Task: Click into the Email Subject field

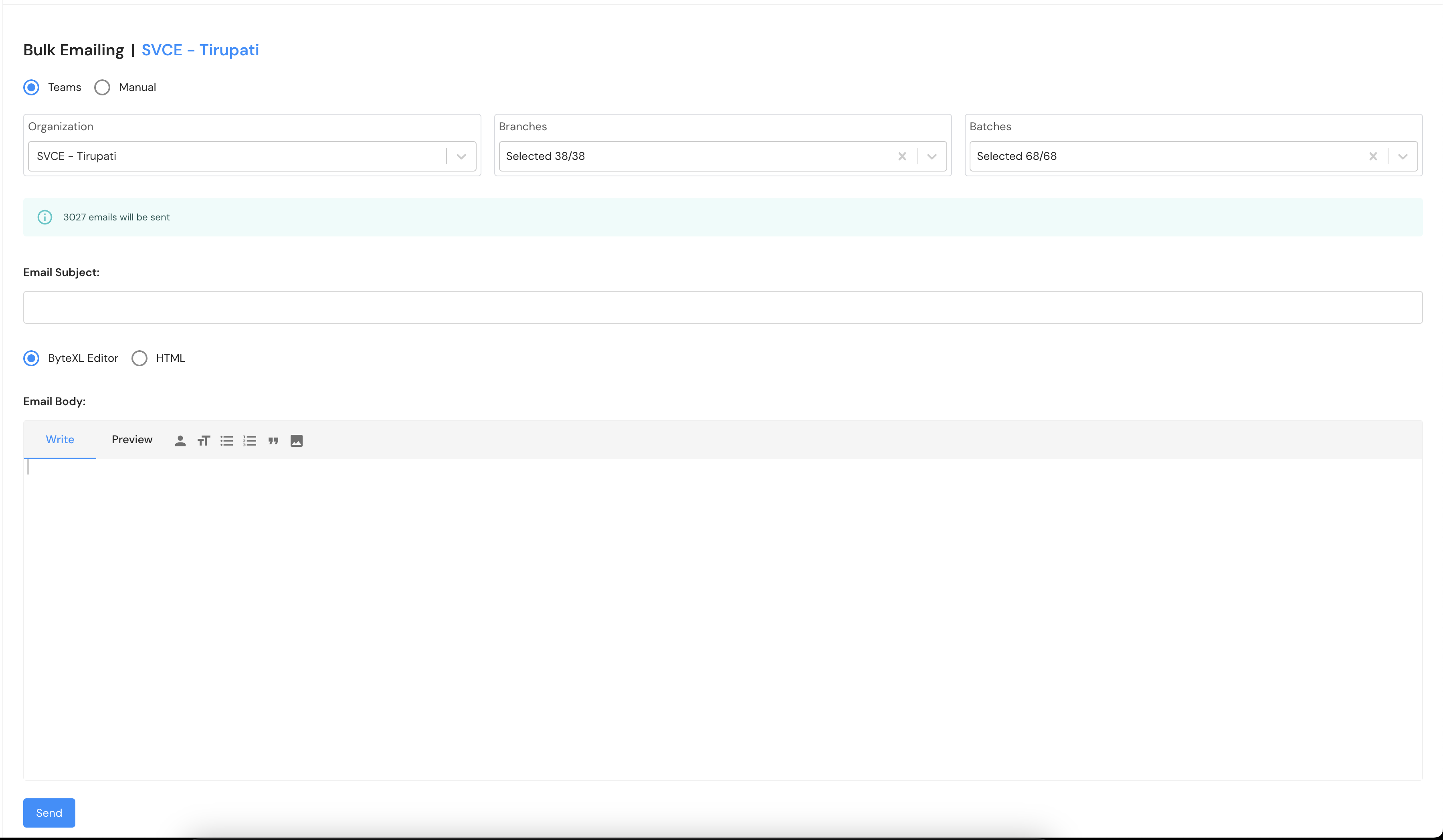Action: tap(723, 307)
